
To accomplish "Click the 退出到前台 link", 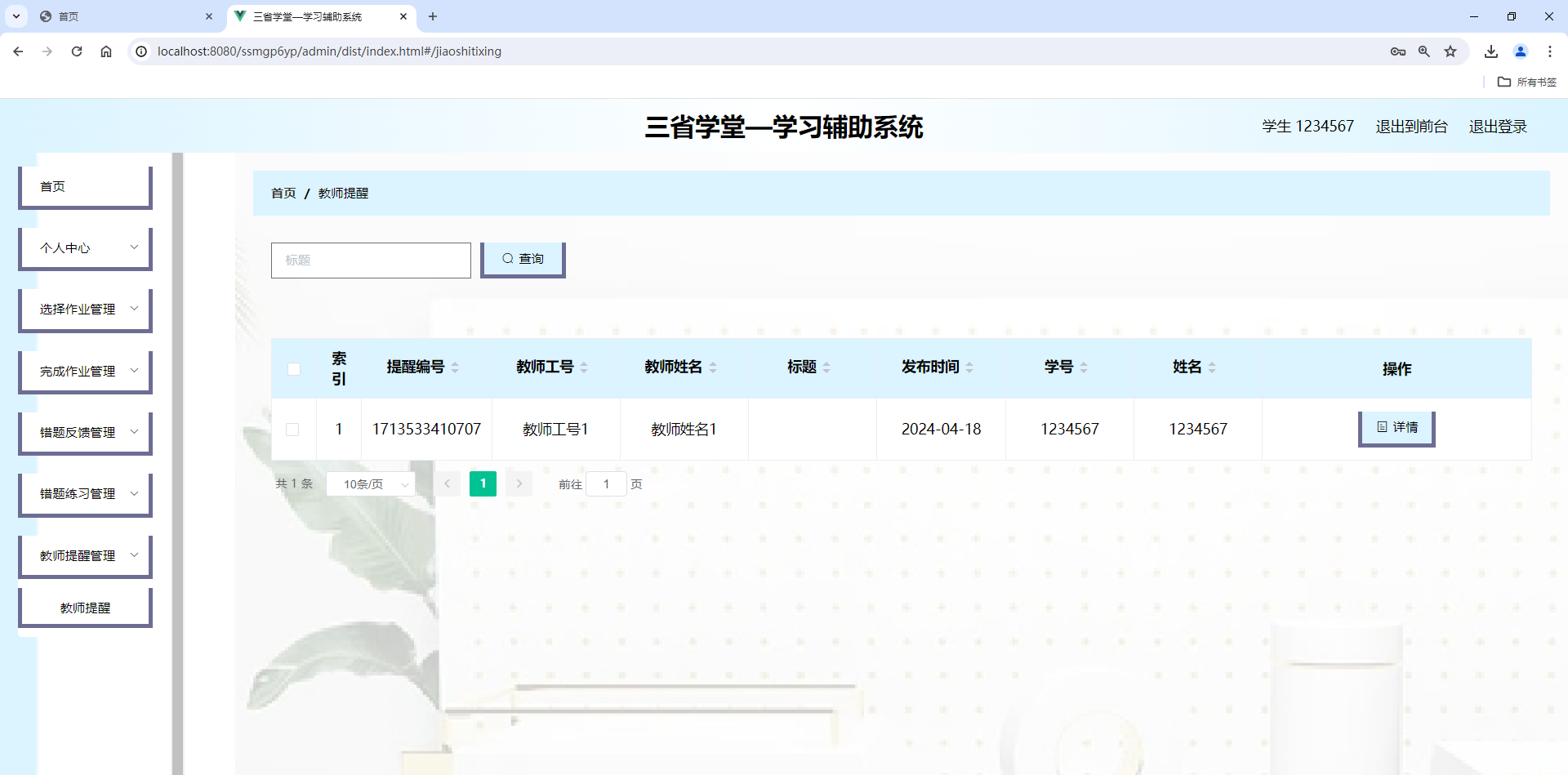I will tap(1411, 126).
